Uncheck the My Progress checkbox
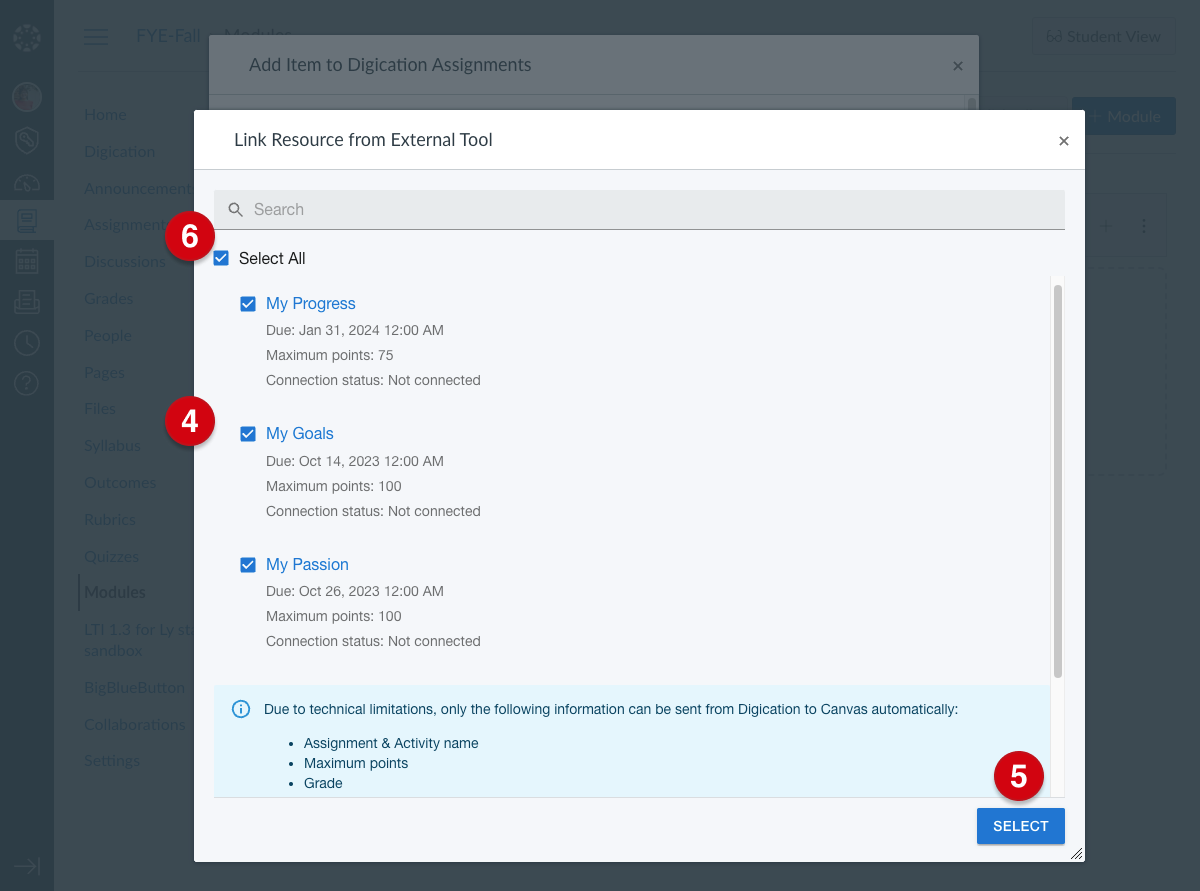Image resolution: width=1200 pixels, height=891 pixels. 248,304
